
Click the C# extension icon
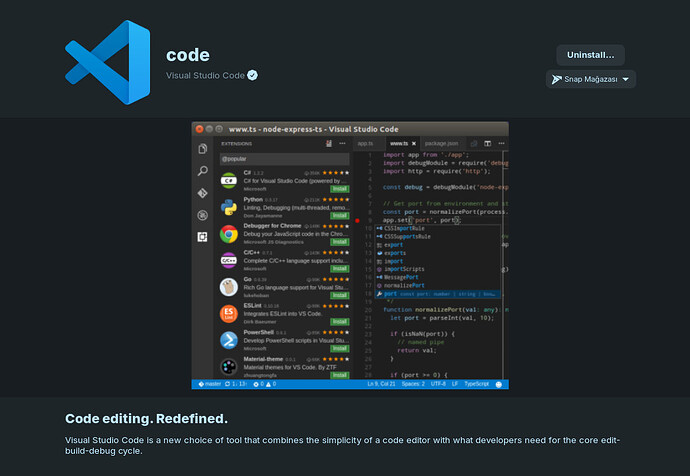(229, 180)
